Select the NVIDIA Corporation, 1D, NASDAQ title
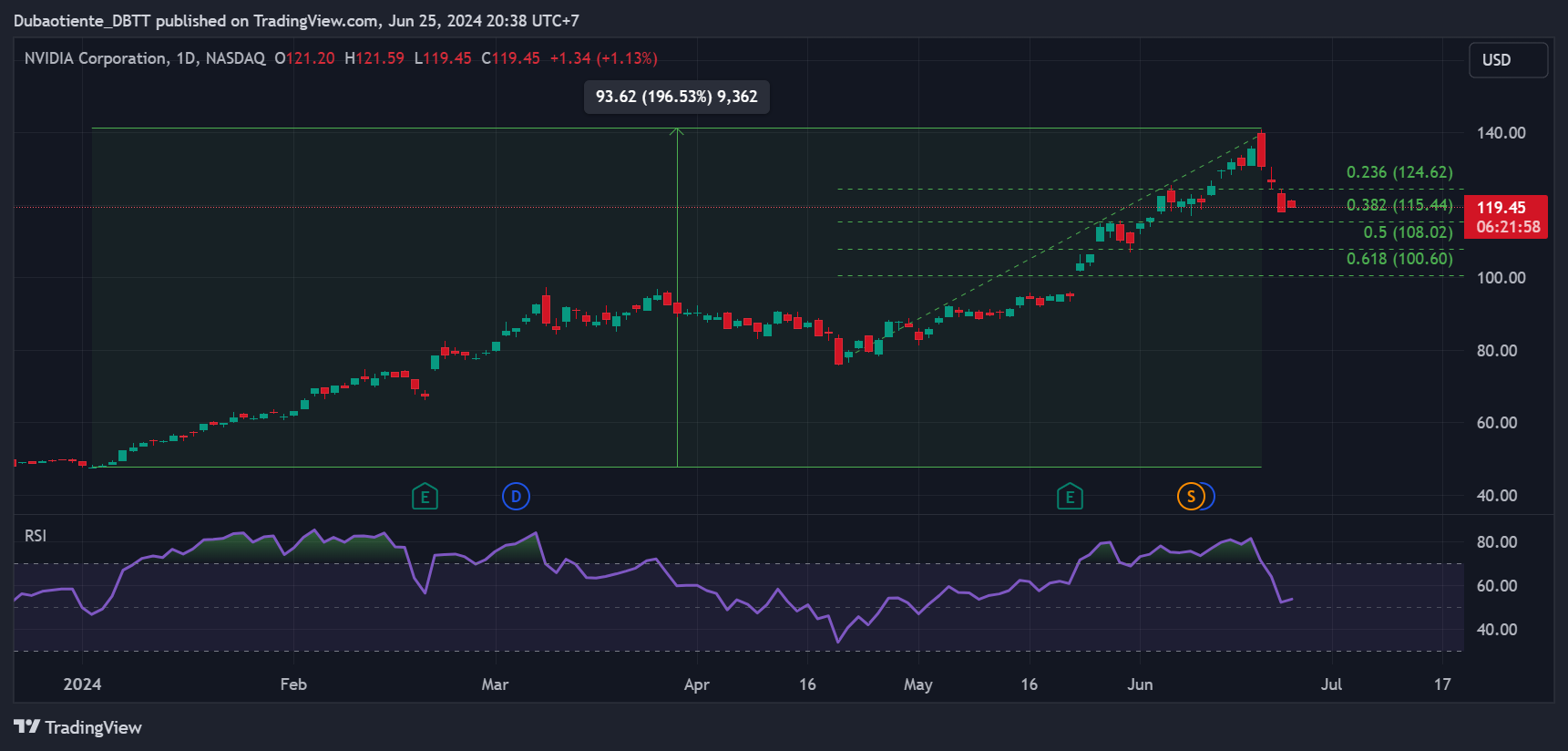 pos(145,58)
